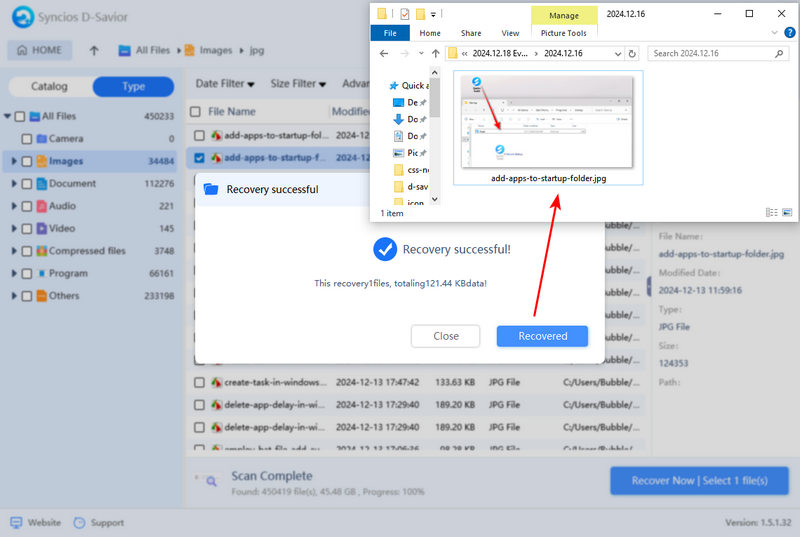Click the Video category icon
The image size is (800, 537).
[42, 228]
